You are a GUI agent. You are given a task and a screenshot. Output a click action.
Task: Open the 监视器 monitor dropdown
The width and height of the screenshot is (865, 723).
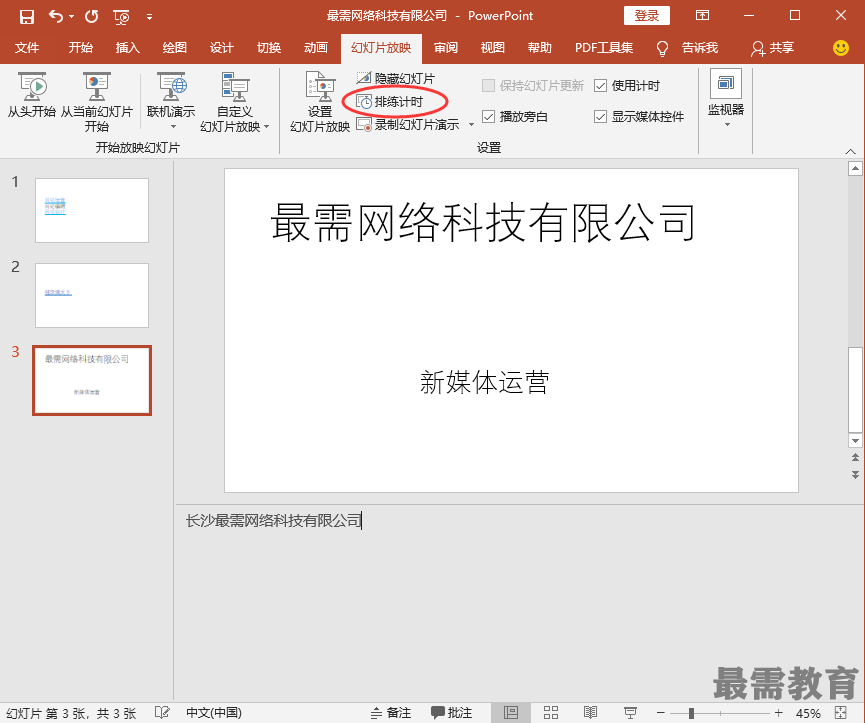click(726, 98)
